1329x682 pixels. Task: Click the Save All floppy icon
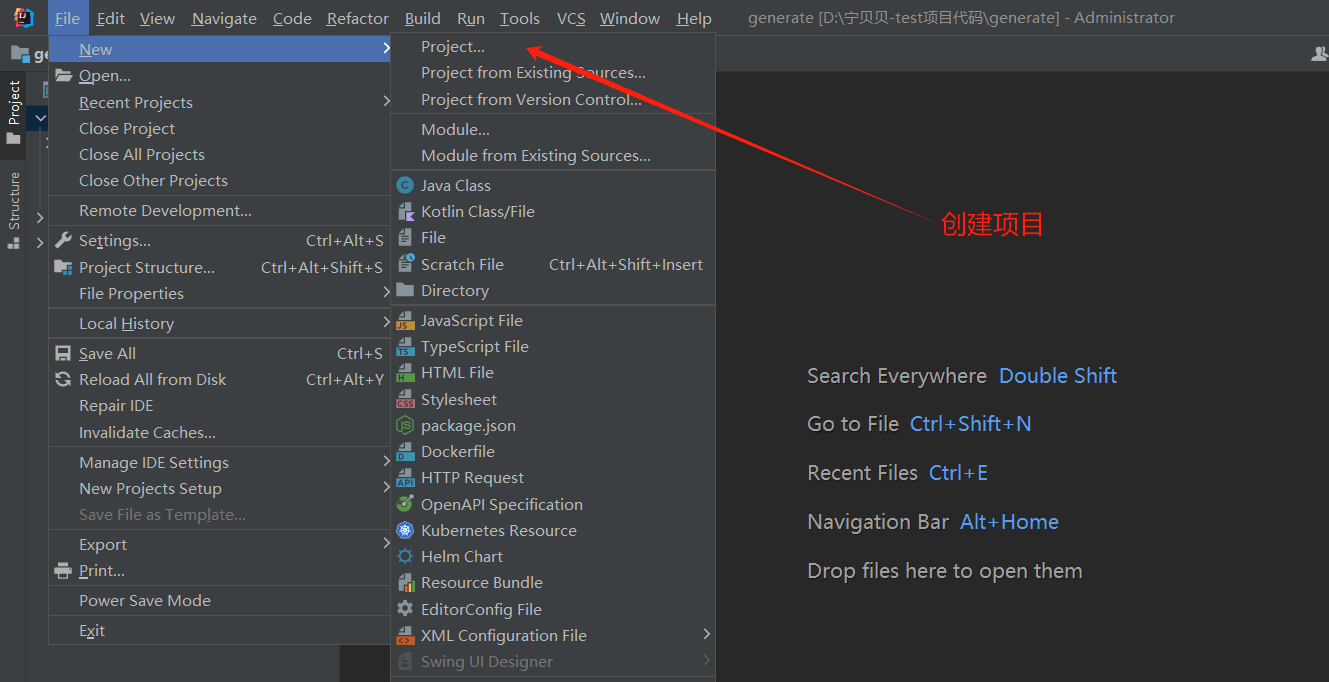point(63,353)
